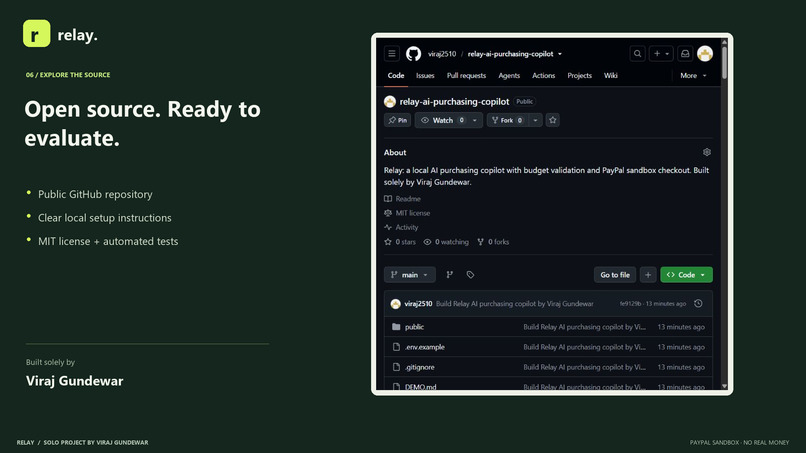Click 'MIT license + automated tests' bullet text
This screenshot has width=806, height=453.
click(x=108, y=241)
